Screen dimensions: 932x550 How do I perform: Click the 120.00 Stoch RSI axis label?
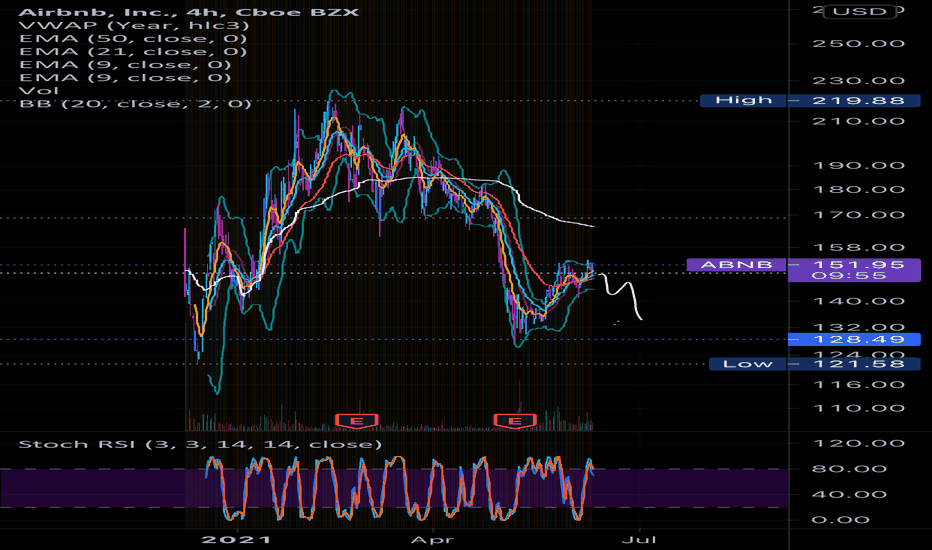coord(858,443)
